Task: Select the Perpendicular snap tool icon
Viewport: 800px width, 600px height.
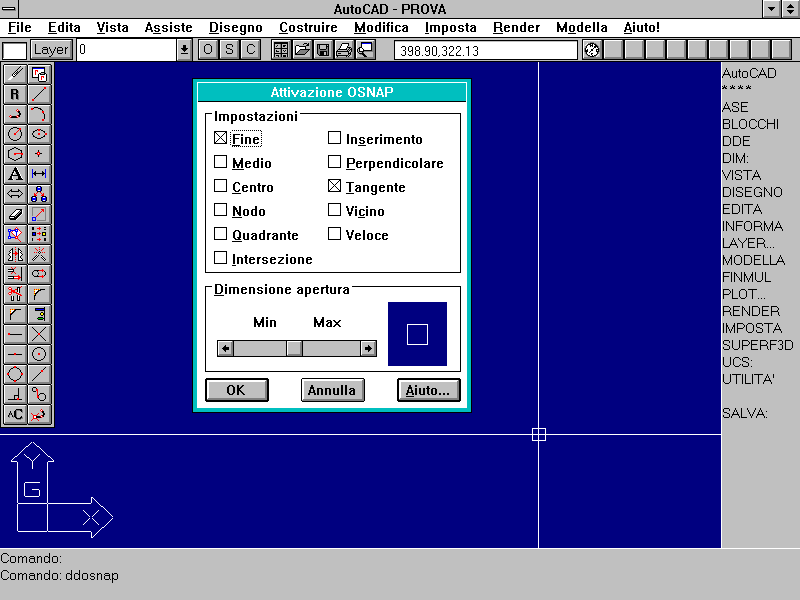Action: (x=15, y=394)
